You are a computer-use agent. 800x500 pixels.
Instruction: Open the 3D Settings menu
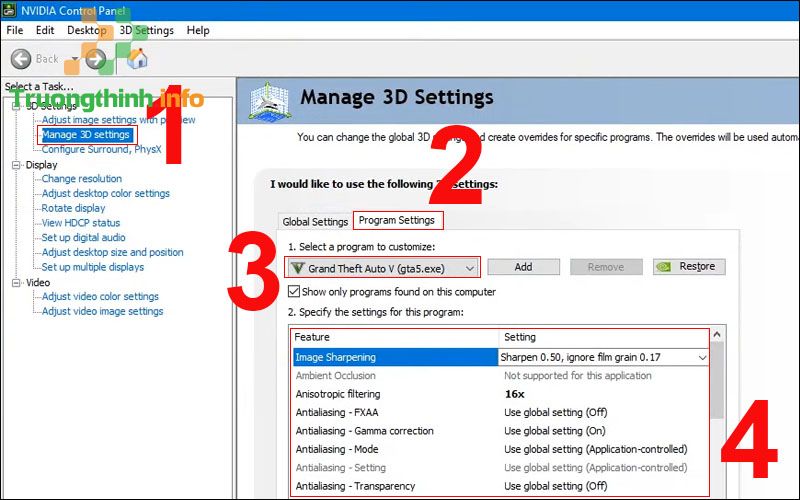[146, 31]
